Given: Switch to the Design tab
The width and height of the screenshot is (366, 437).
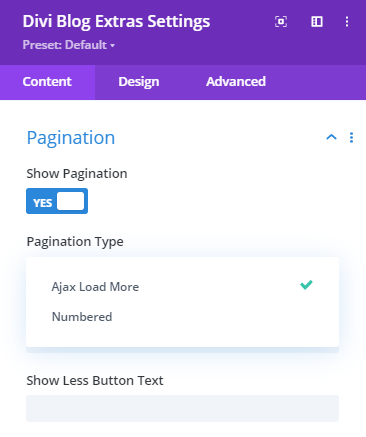Looking at the screenshot, I should 139,82.
